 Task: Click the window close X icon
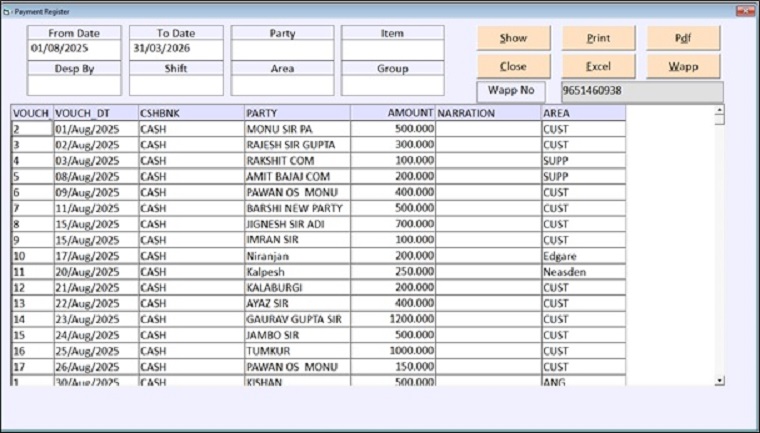pyautogui.click(x=745, y=11)
